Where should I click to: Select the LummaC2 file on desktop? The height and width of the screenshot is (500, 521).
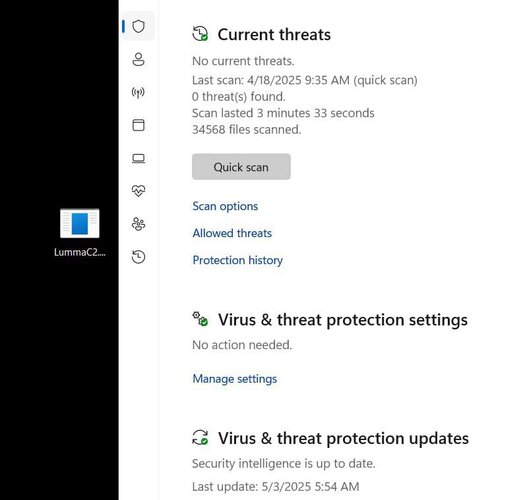tap(80, 232)
